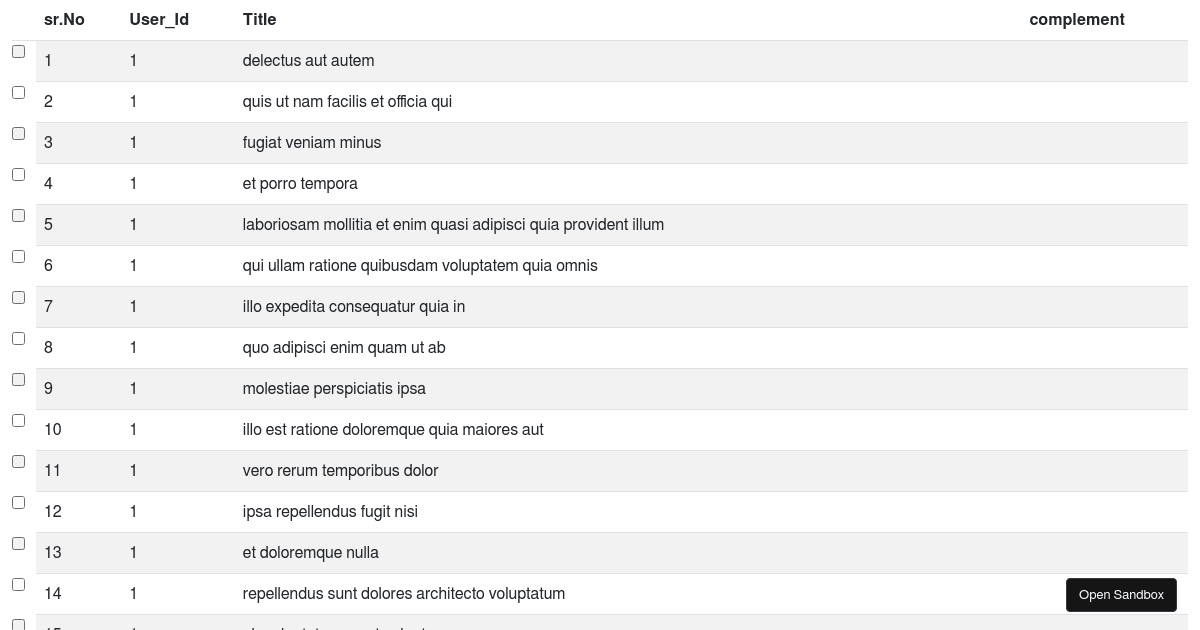
Task: Select the checkbox next to 'vero rerum temporibus dolor'
Action: click(x=18, y=461)
